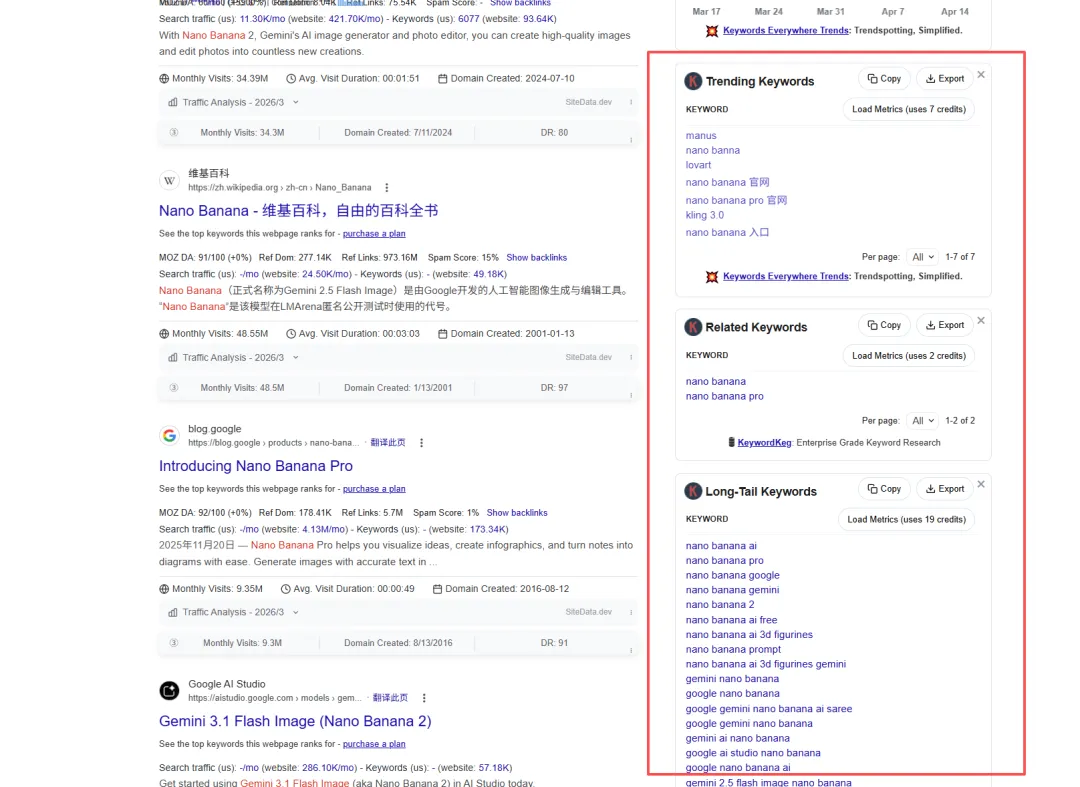1080x787 pixels.
Task: Click the 173.34K website keywords value
Action: coord(488,529)
